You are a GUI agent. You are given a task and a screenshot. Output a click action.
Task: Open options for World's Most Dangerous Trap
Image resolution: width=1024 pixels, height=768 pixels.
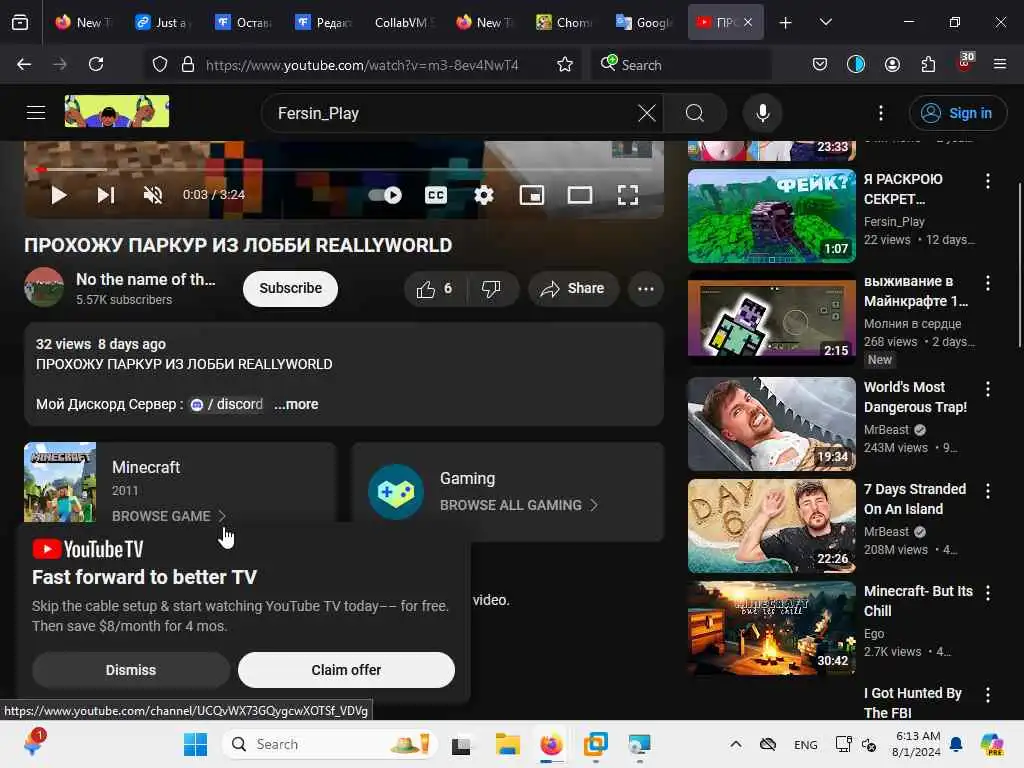coord(987,389)
